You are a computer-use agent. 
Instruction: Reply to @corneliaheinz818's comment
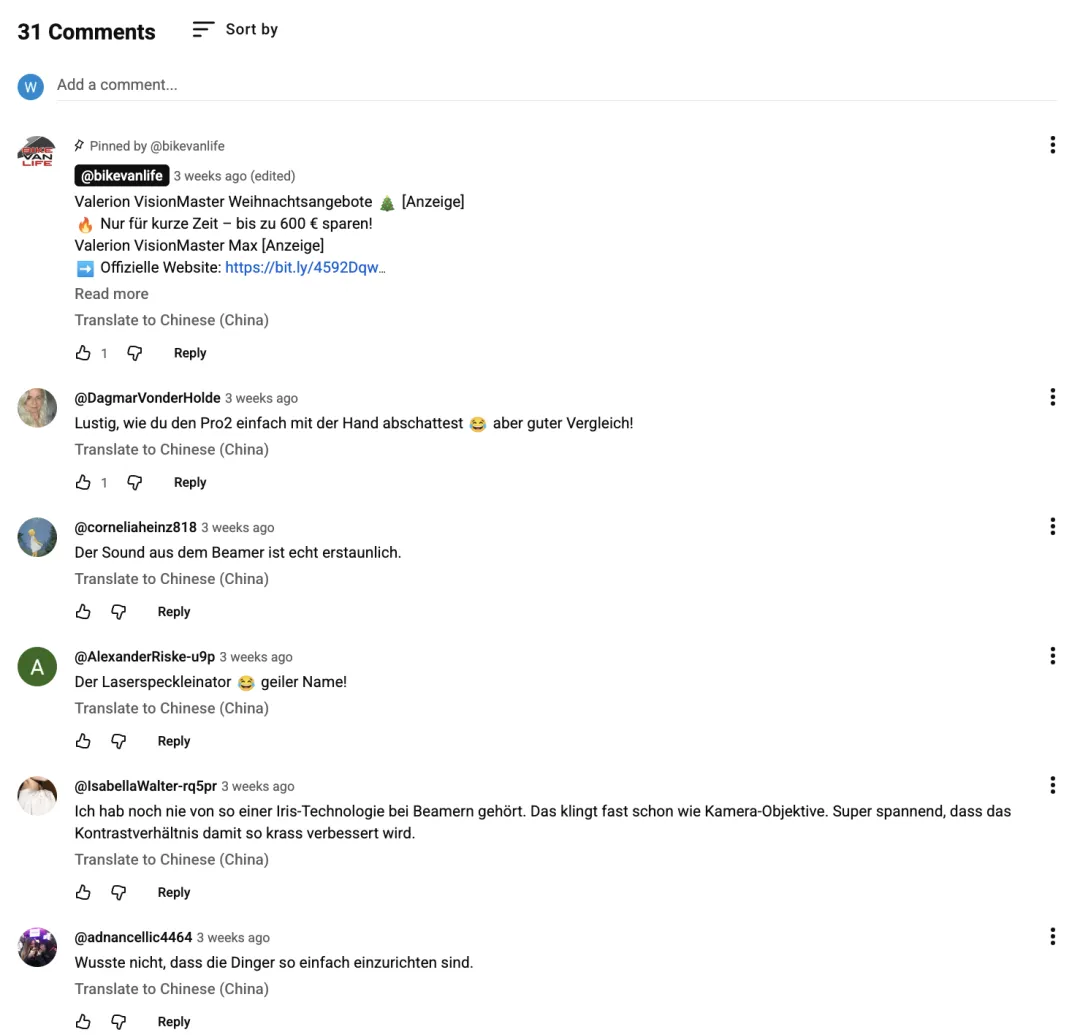(174, 612)
